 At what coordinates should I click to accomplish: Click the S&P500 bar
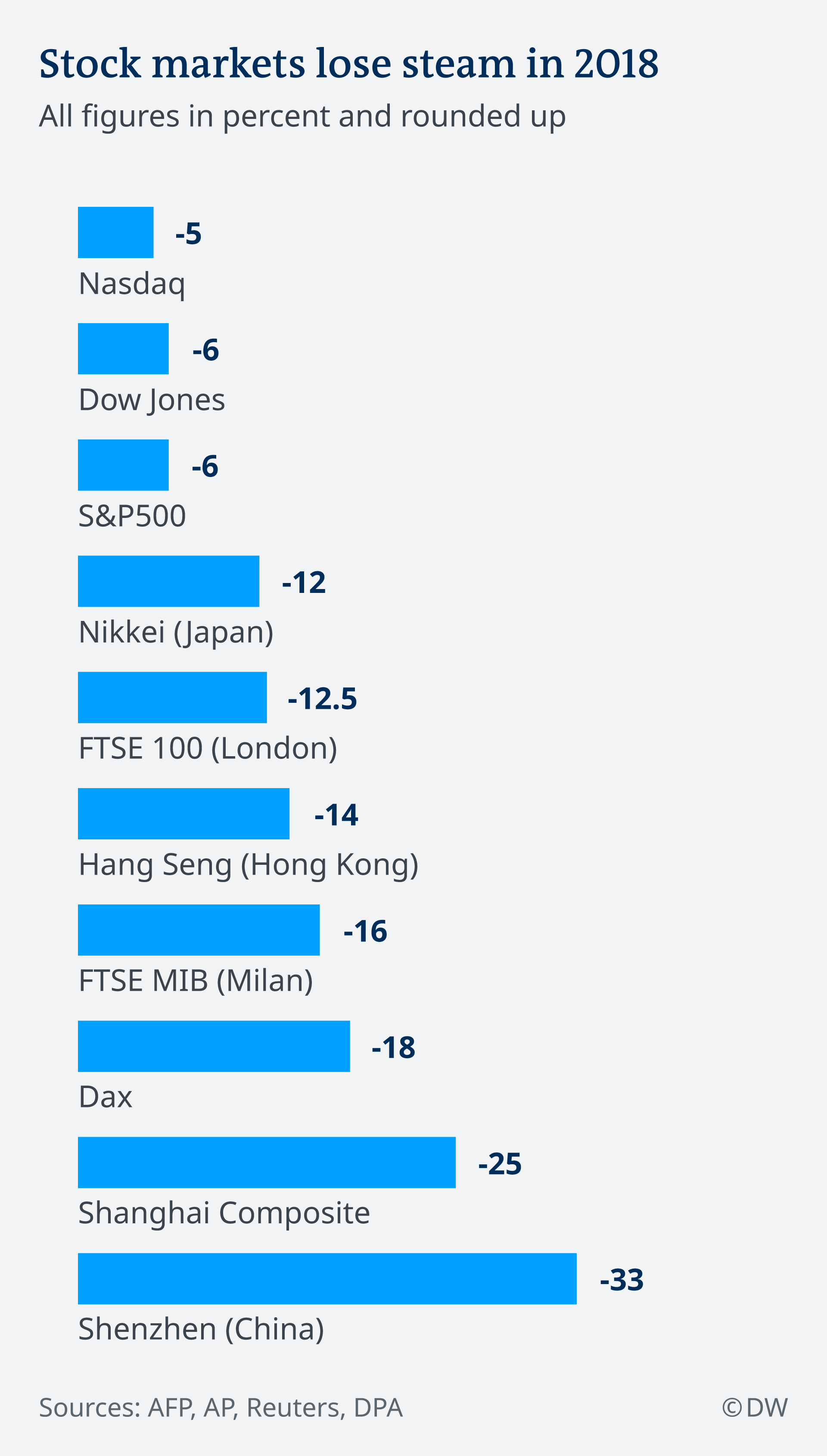[x=123, y=465]
